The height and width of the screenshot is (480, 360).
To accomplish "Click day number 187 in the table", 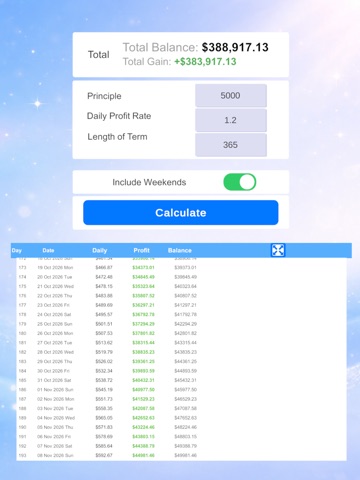I will (22, 399).
